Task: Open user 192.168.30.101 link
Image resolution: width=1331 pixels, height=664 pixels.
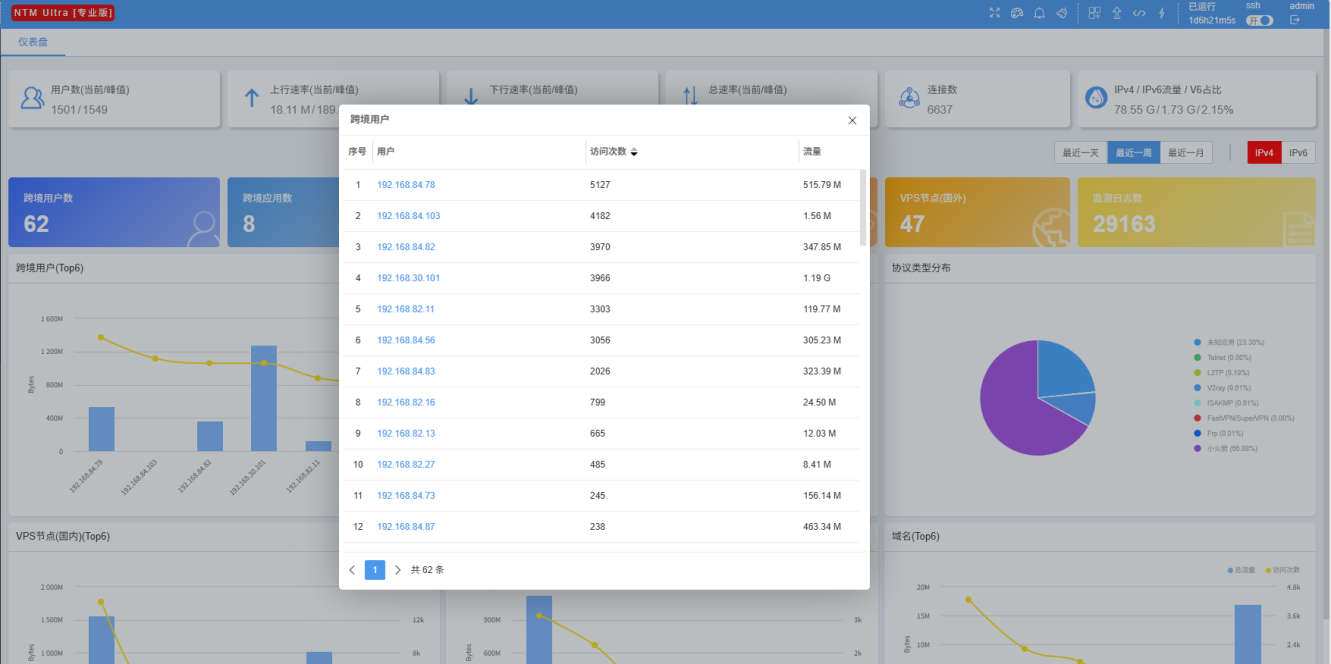Action: [409, 278]
